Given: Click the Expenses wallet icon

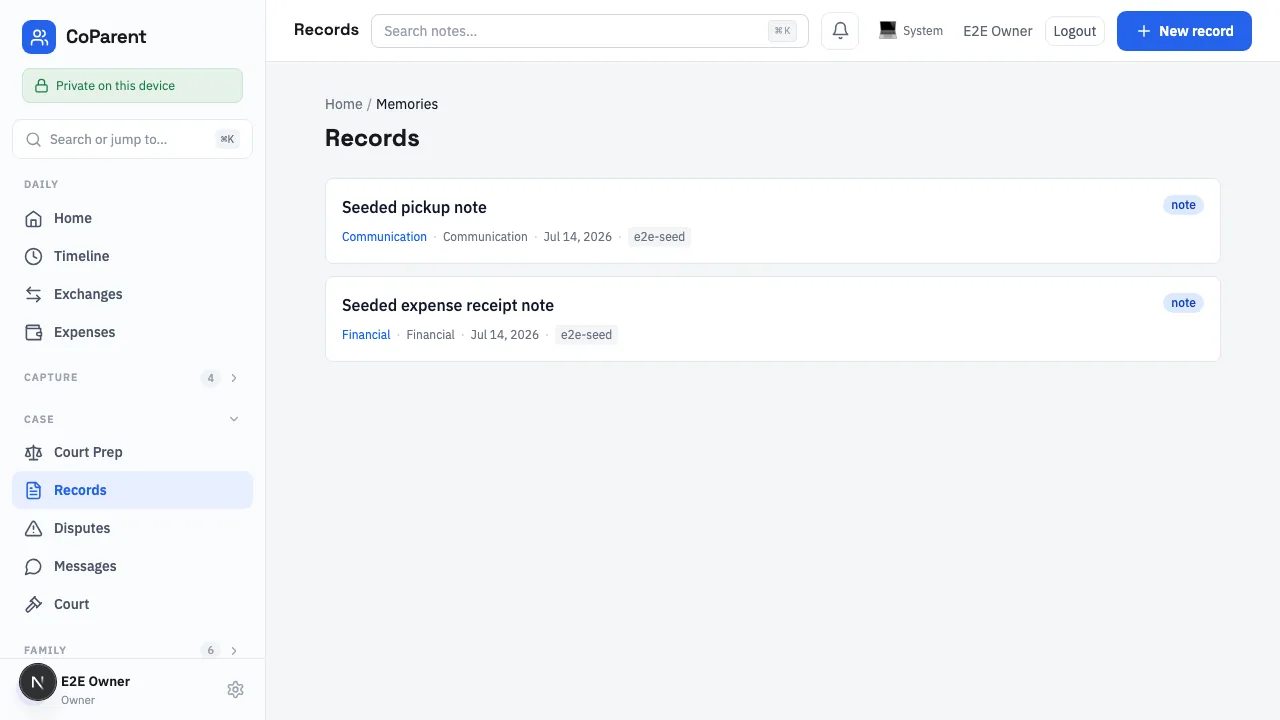Looking at the screenshot, I should tap(34, 332).
